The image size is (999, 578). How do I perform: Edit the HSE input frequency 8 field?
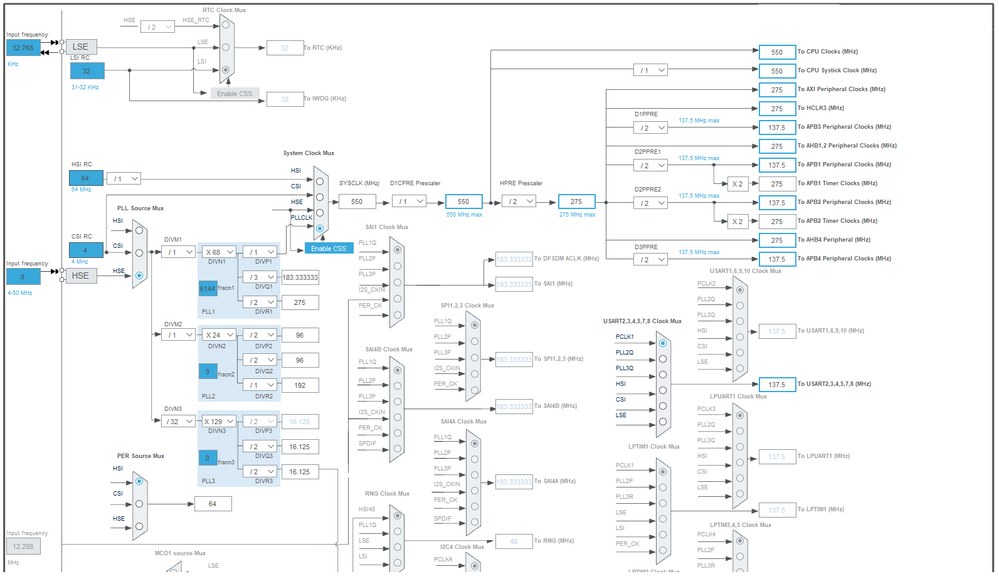point(23,277)
